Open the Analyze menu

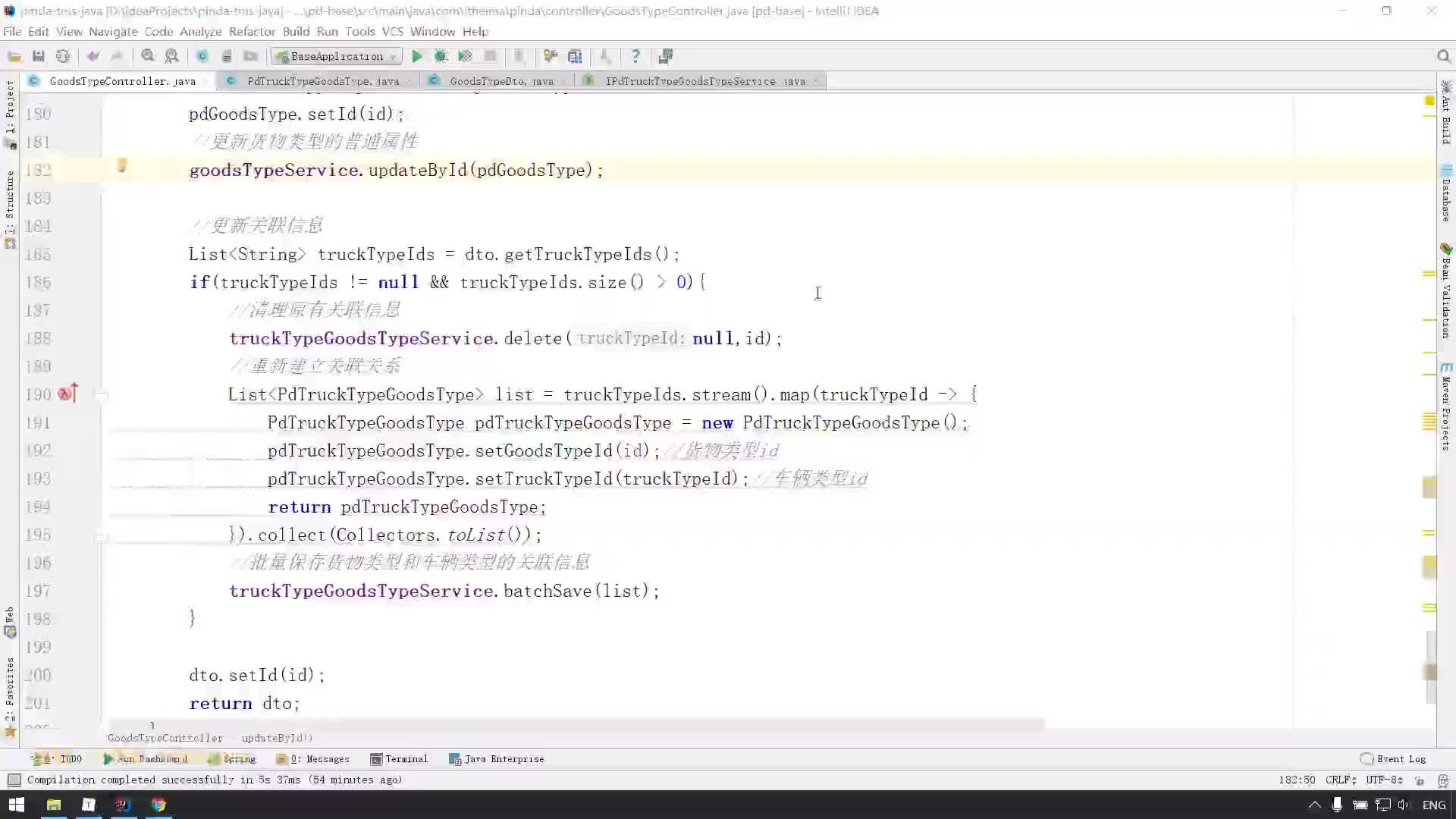[x=200, y=31]
